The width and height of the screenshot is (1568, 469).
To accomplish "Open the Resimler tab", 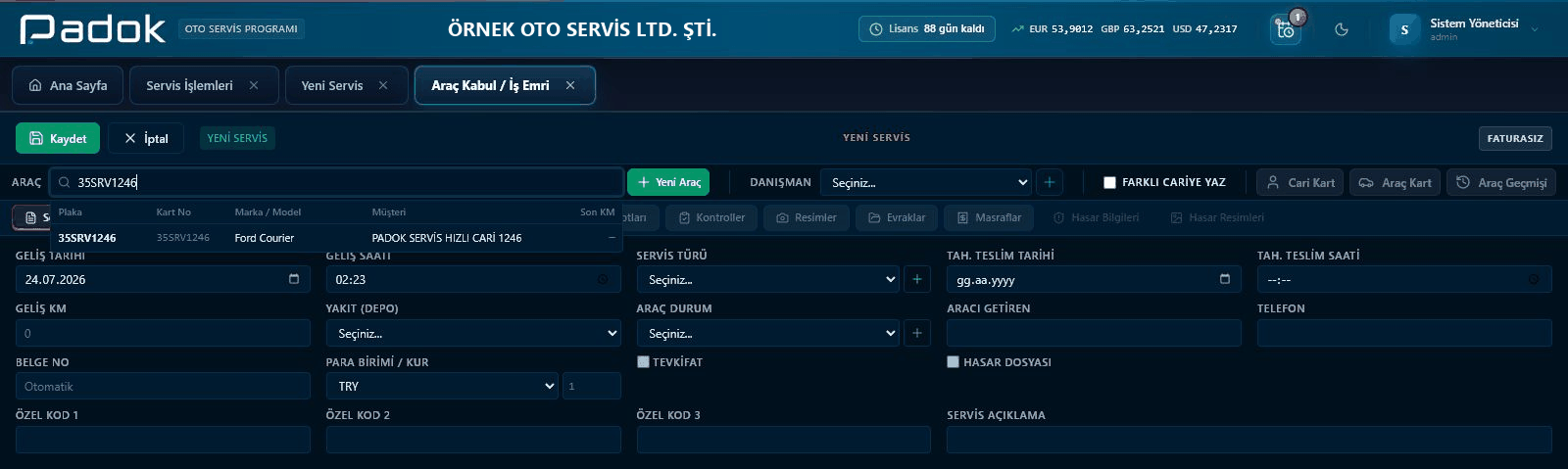I will (x=807, y=217).
